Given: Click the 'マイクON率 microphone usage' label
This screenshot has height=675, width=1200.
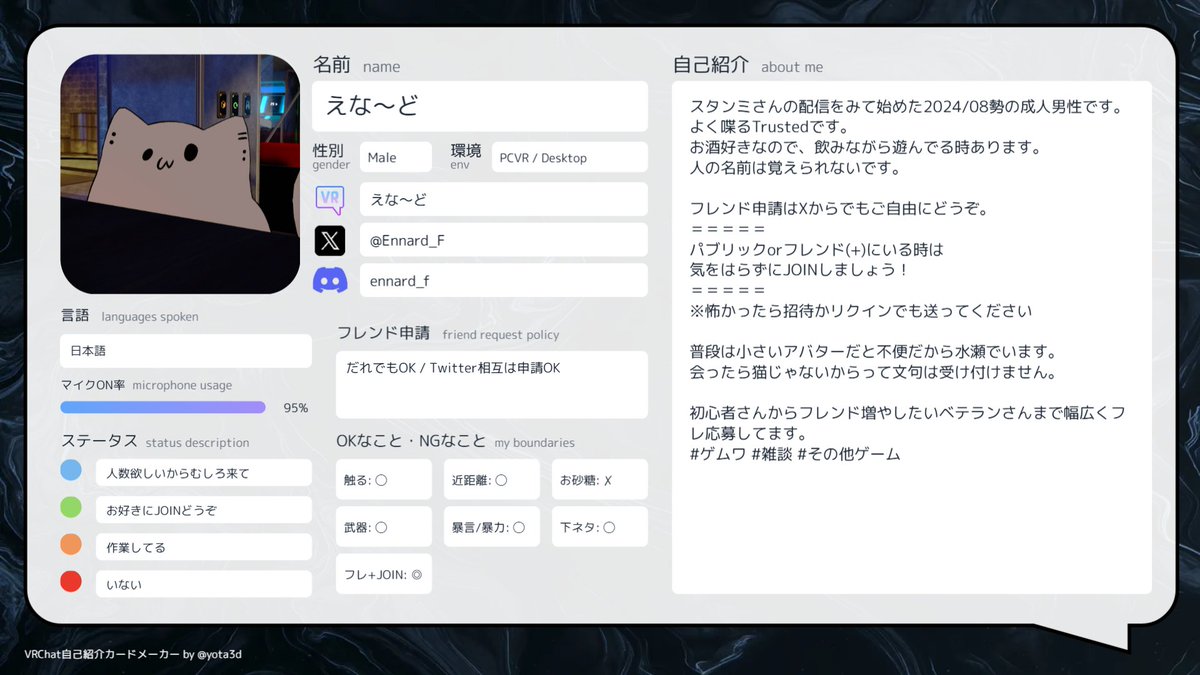Looking at the screenshot, I should click(x=146, y=385).
